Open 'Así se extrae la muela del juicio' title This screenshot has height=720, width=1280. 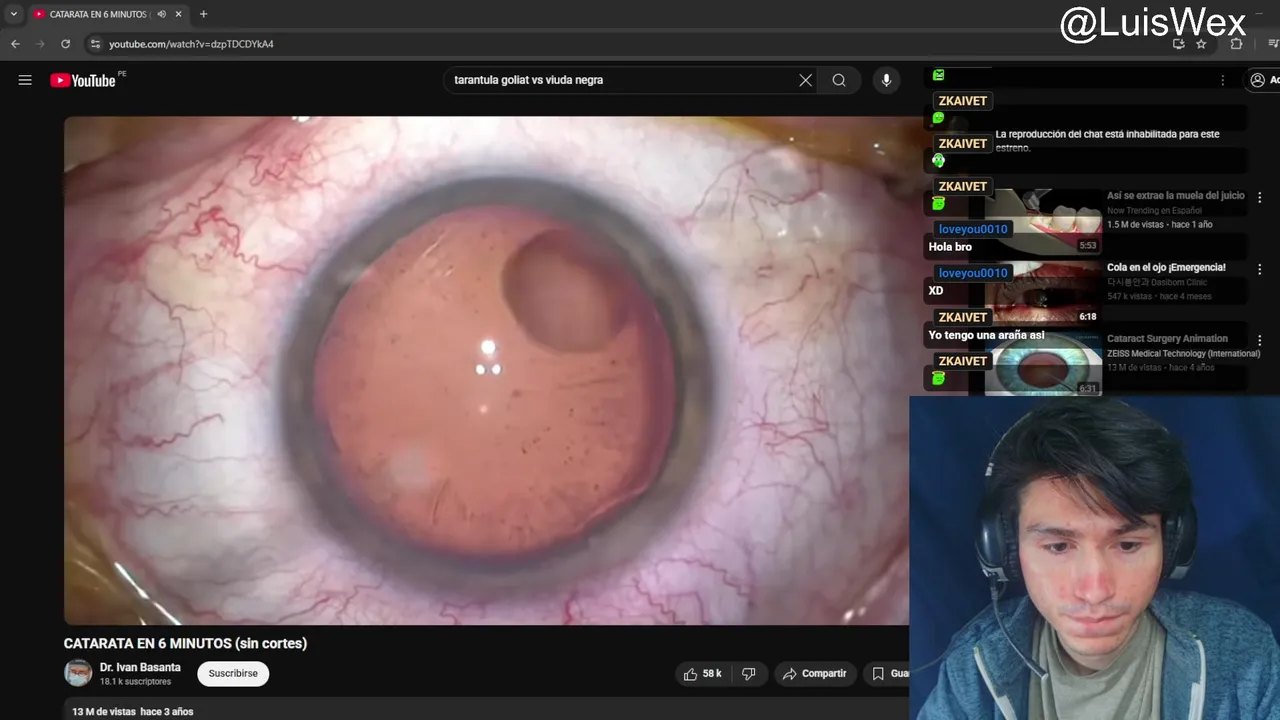[x=1176, y=196]
